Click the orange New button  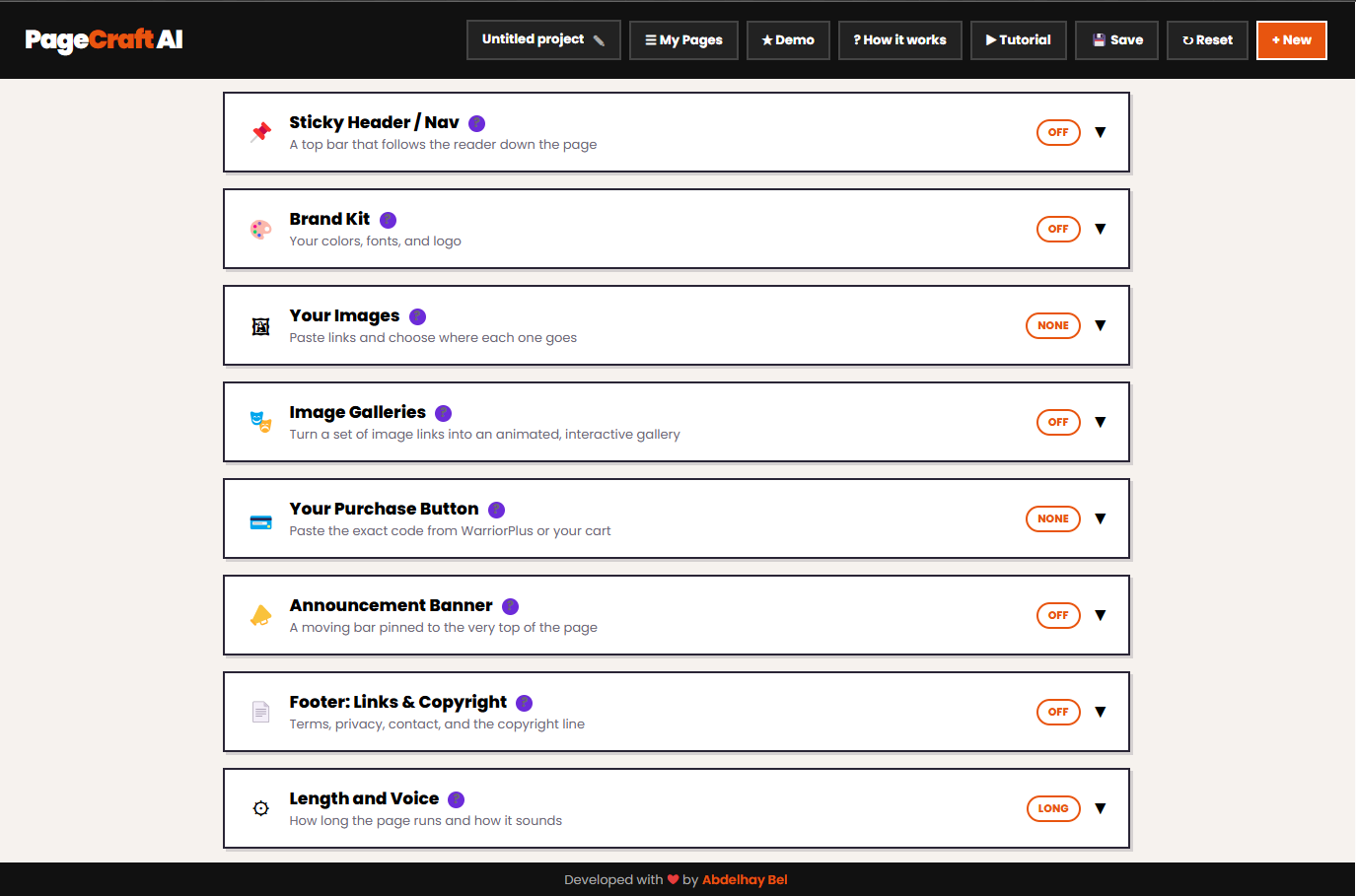[1291, 40]
